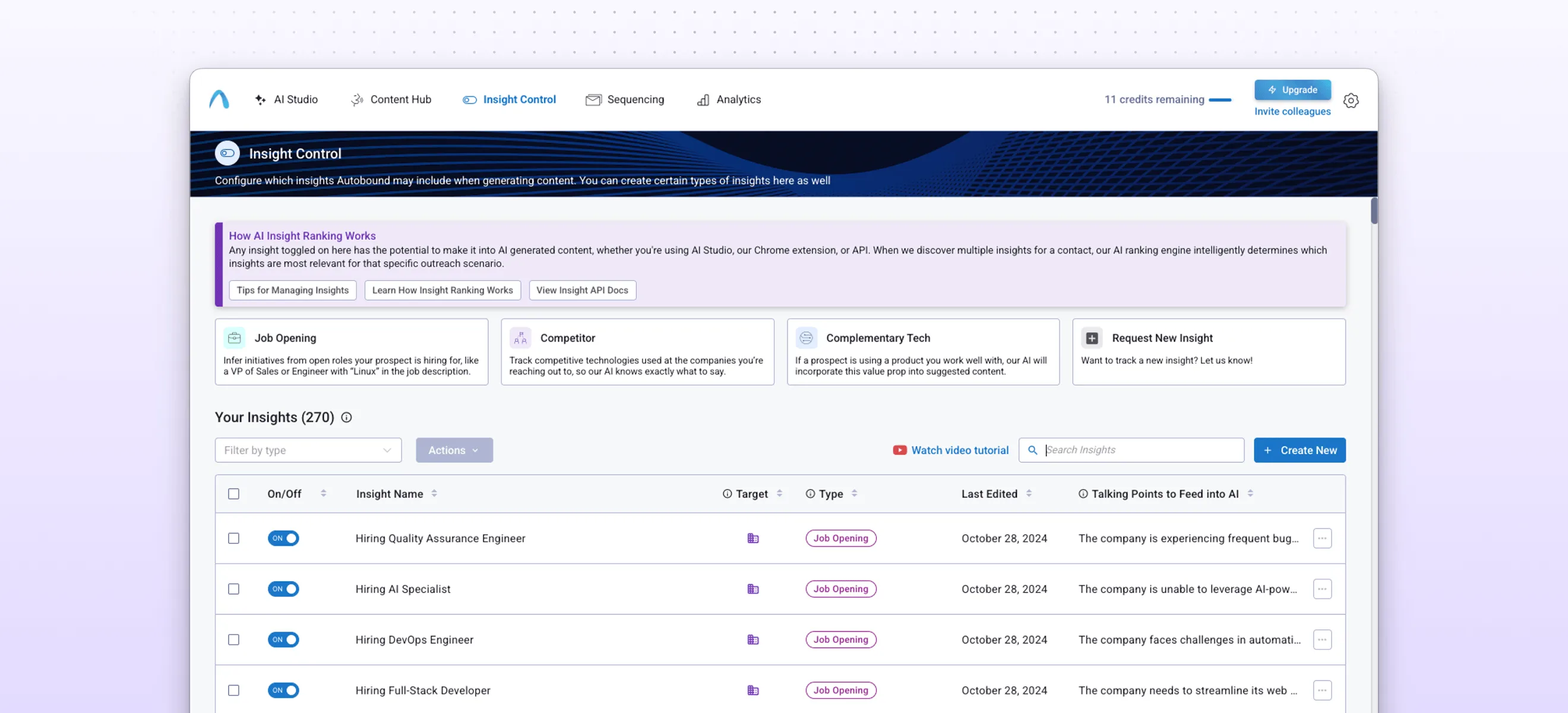This screenshot has width=1568, height=713.
Task: Check the select-all header checkbox
Action: click(234, 494)
